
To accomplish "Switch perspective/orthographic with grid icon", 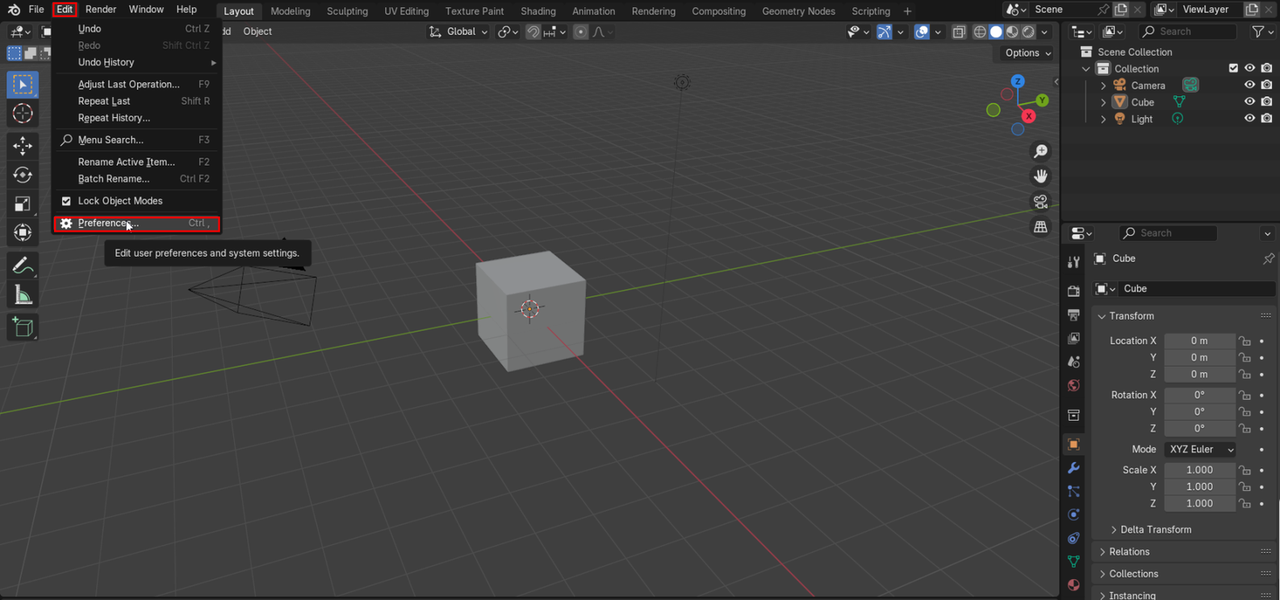I will pos(1040,227).
